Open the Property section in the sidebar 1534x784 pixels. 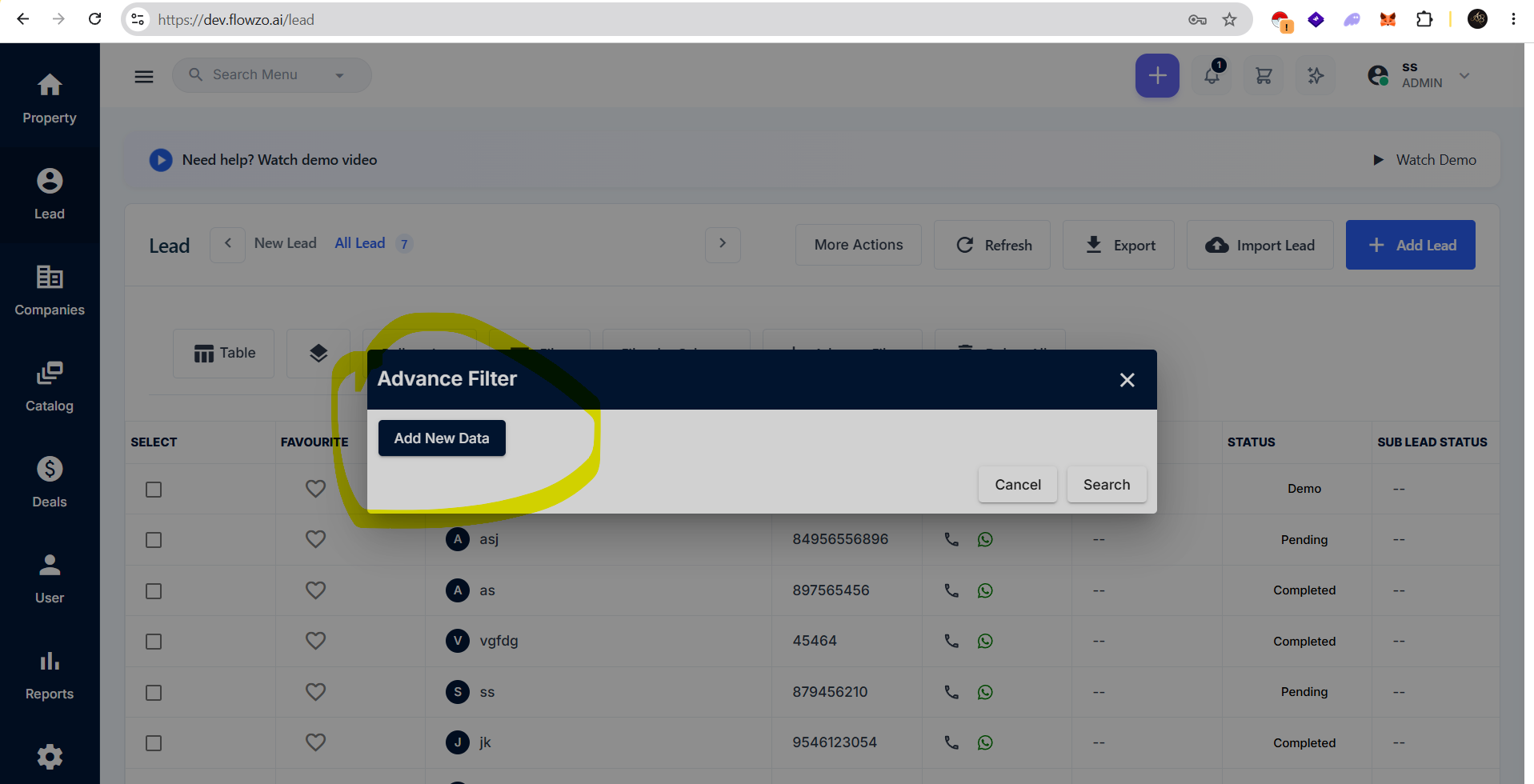coord(50,99)
